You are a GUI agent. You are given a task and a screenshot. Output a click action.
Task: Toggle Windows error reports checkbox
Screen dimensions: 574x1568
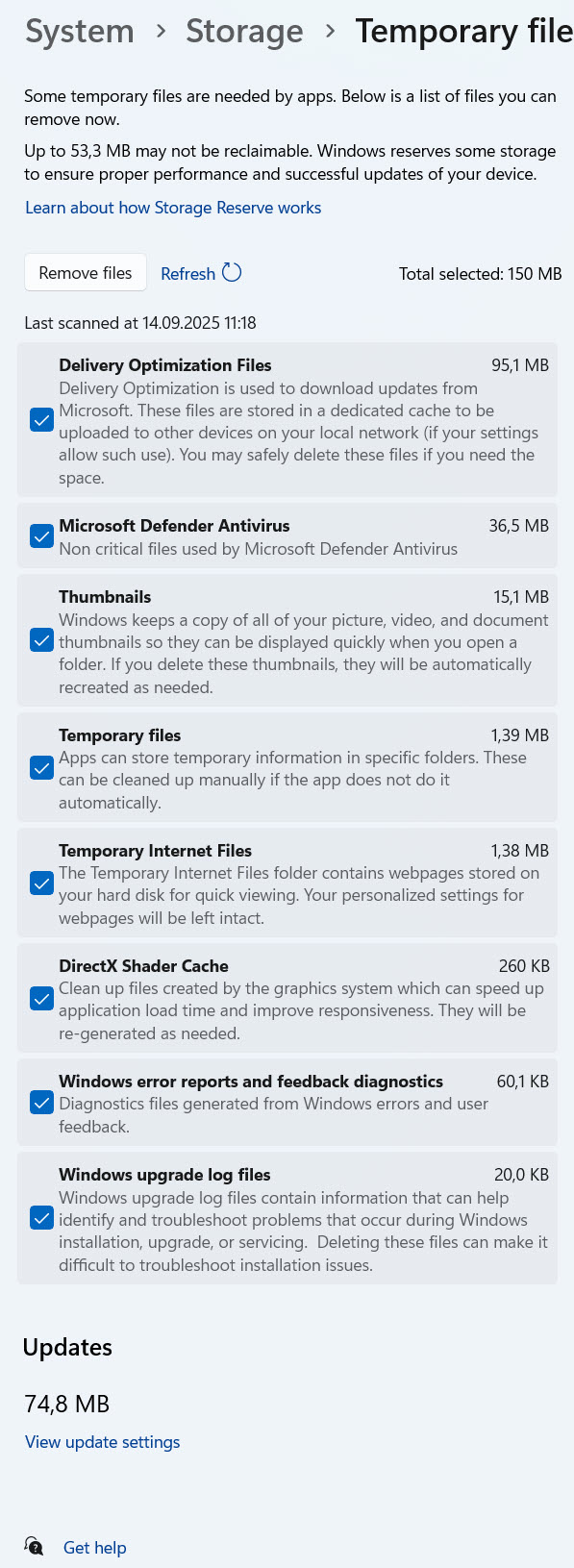(x=41, y=1103)
